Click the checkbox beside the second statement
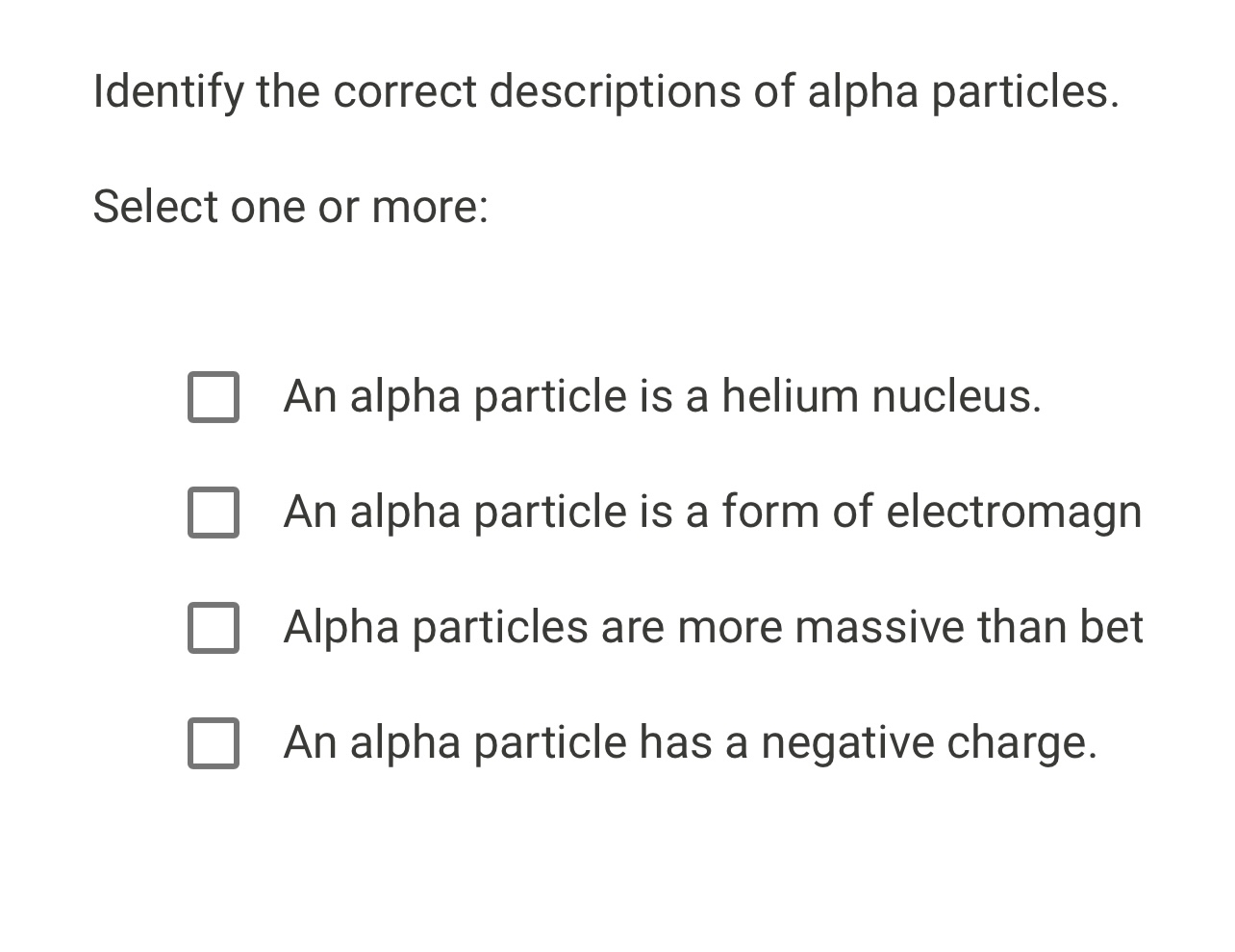The width and height of the screenshot is (1235, 952). 214,513
